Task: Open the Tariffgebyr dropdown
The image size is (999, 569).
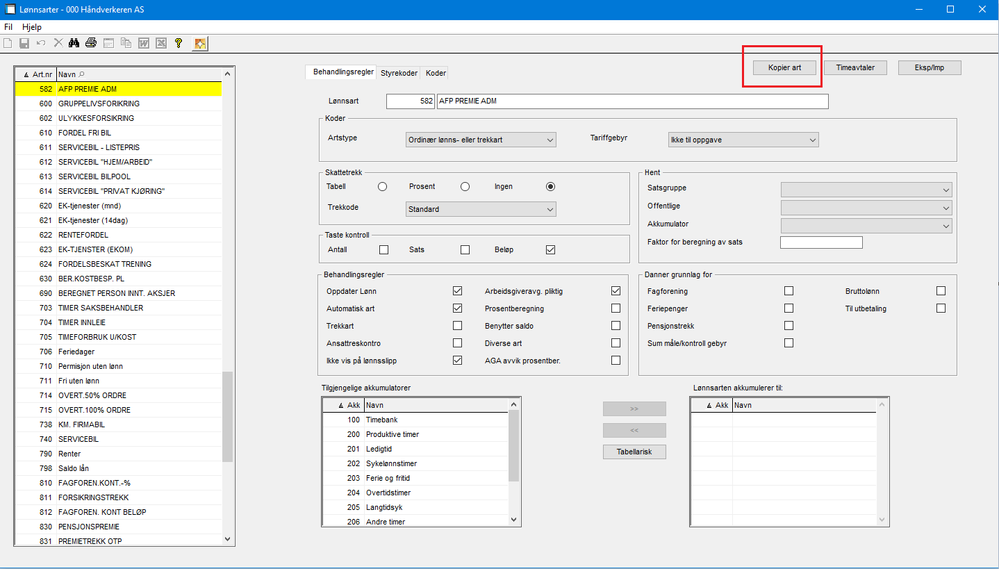Action: pos(743,140)
